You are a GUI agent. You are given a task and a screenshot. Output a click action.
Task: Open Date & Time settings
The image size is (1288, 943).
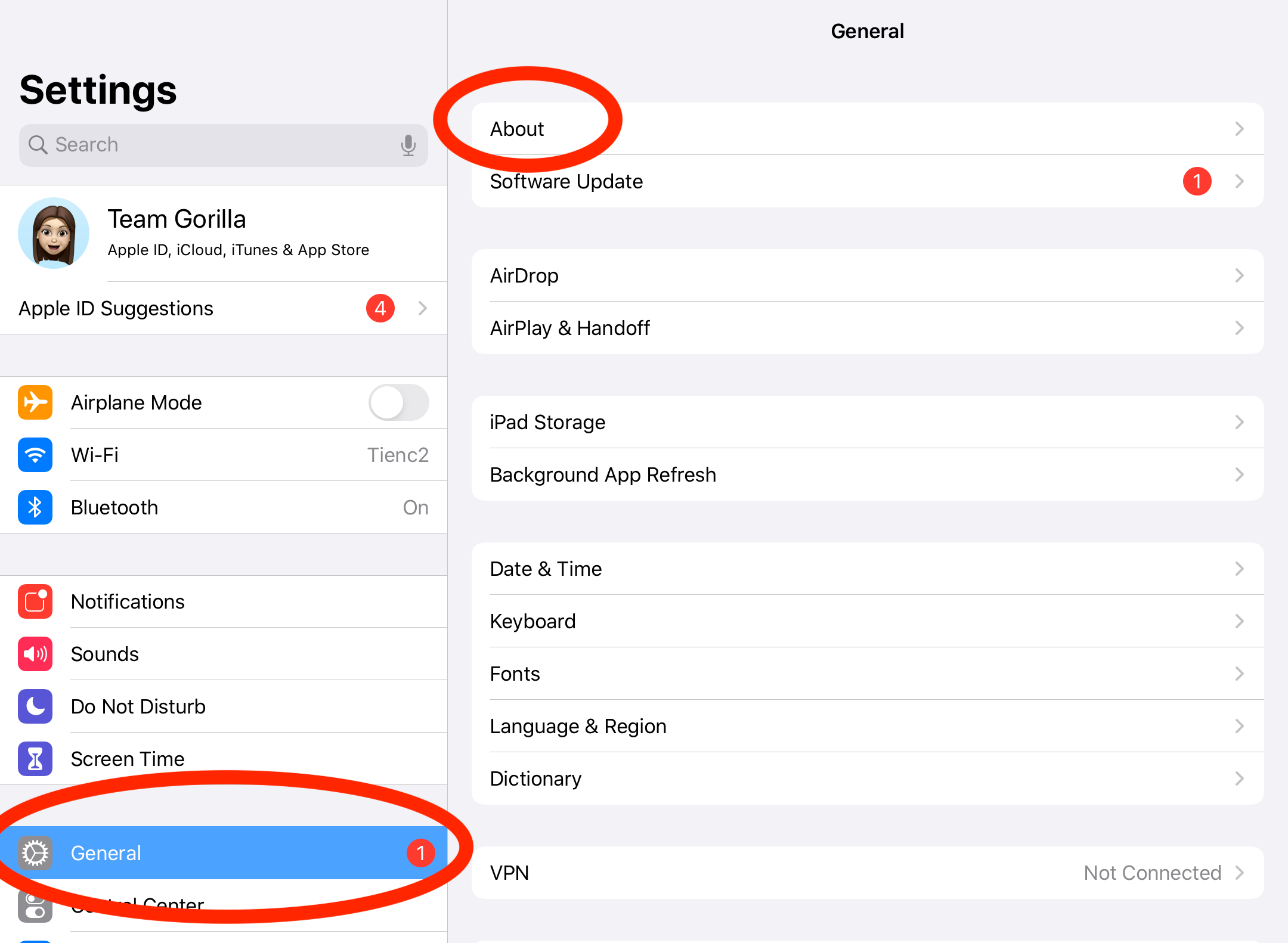click(868, 569)
